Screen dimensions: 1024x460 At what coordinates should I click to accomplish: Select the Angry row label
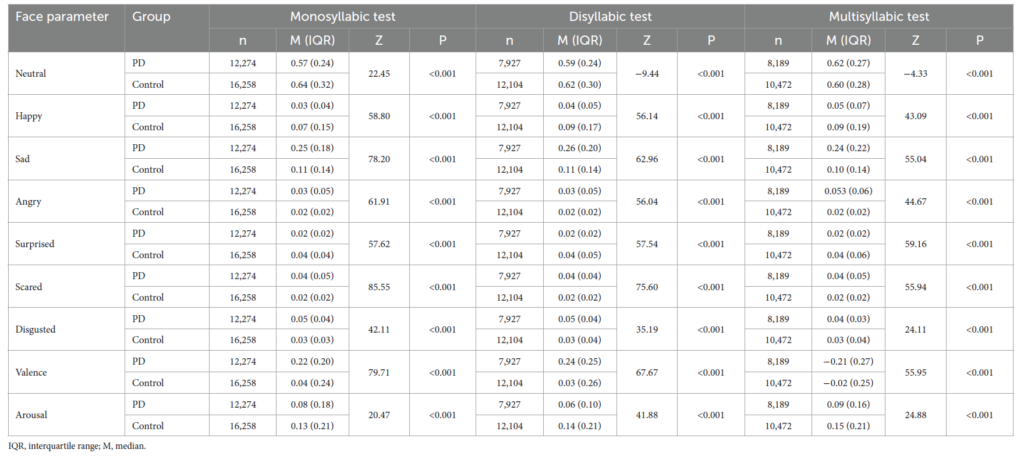pyautogui.click(x=34, y=202)
